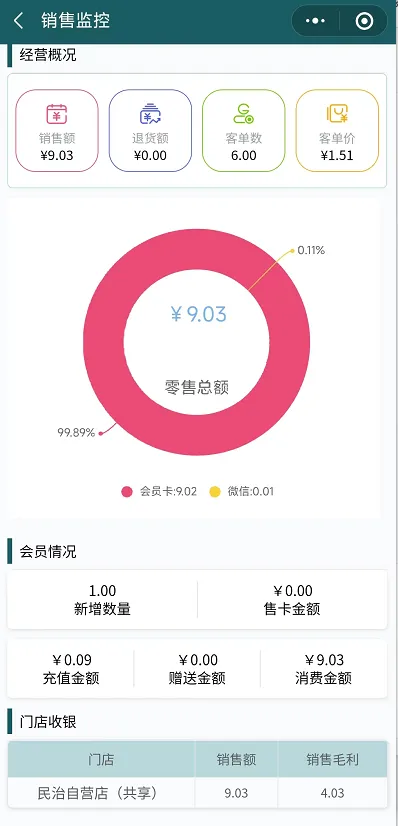Sort table by 销售额 column header
The width and height of the screenshot is (398, 826).
236,759
